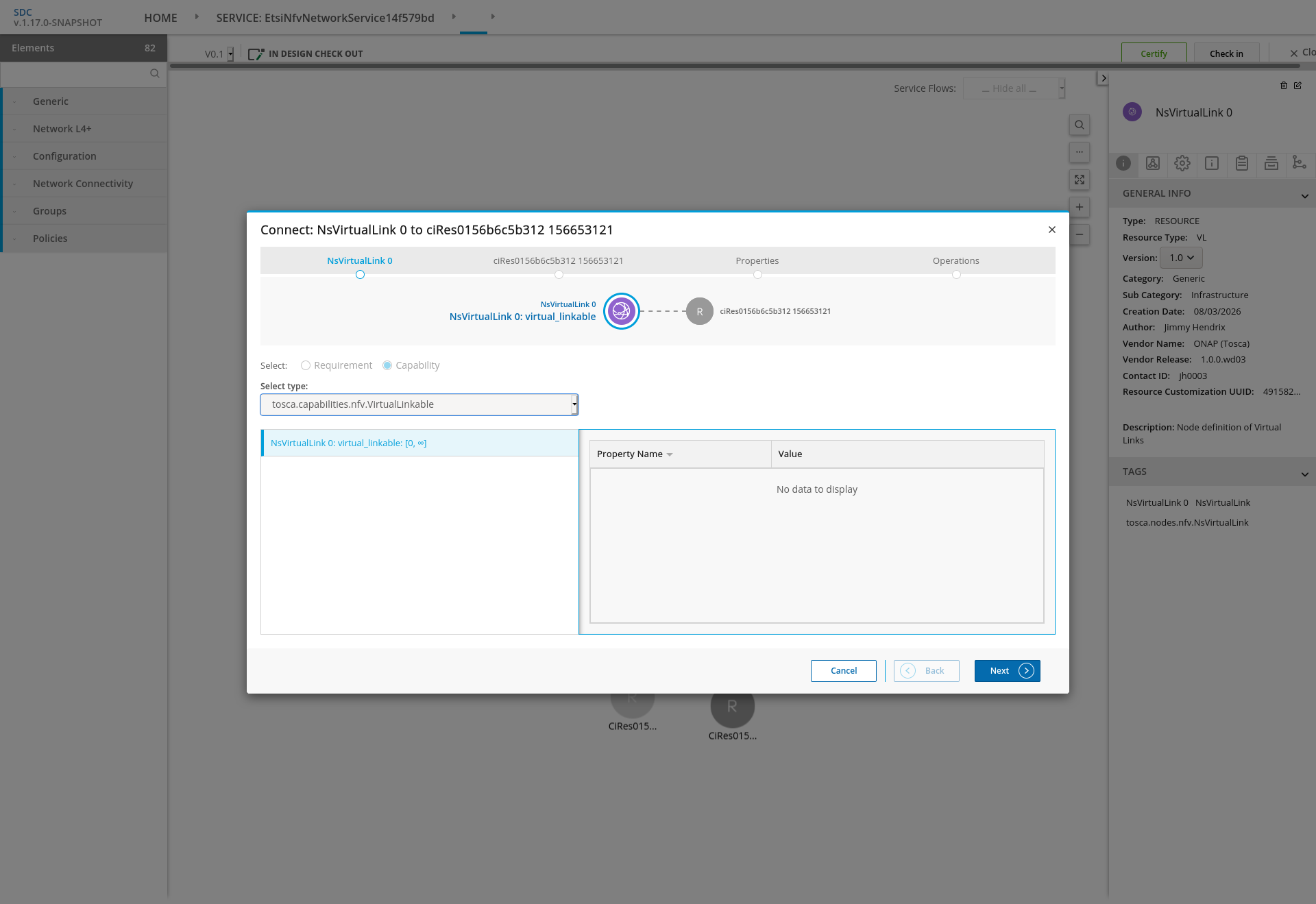This screenshot has width=1316, height=904.
Task: Click the purple NsVirtualLink node icon in dialog
Action: 622,311
